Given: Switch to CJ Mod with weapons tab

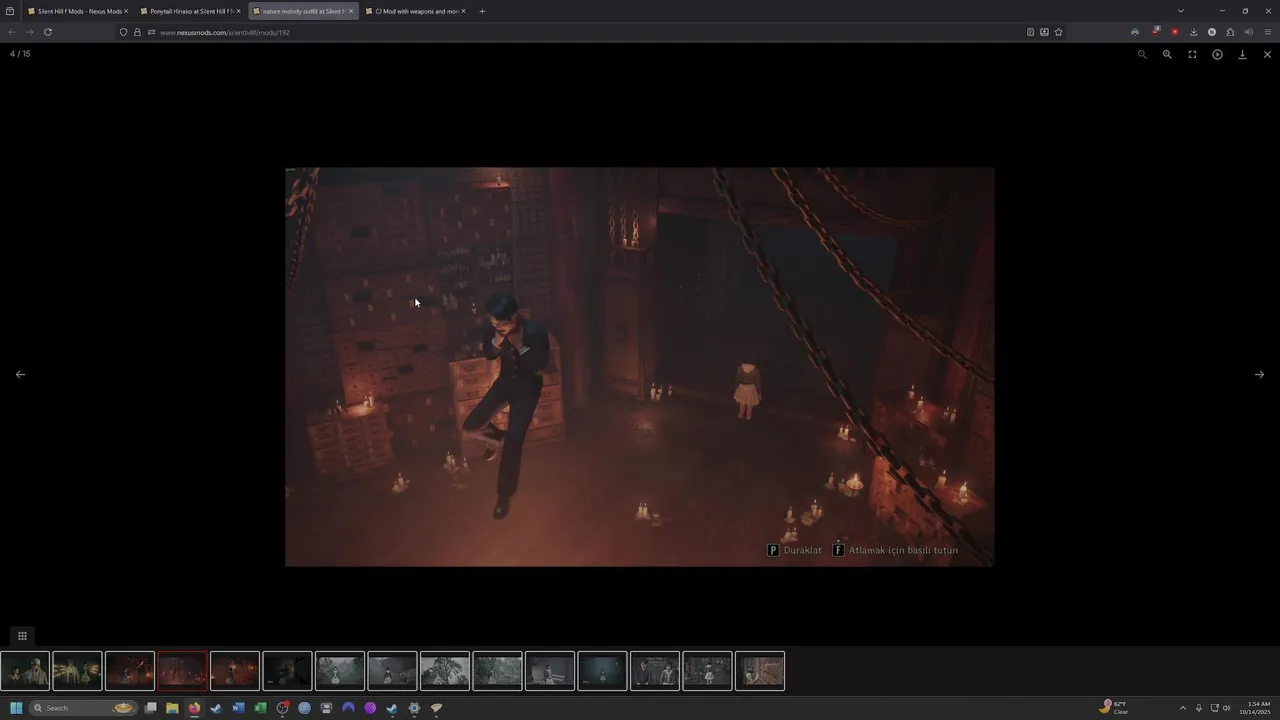Looking at the screenshot, I should pos(415,11).
